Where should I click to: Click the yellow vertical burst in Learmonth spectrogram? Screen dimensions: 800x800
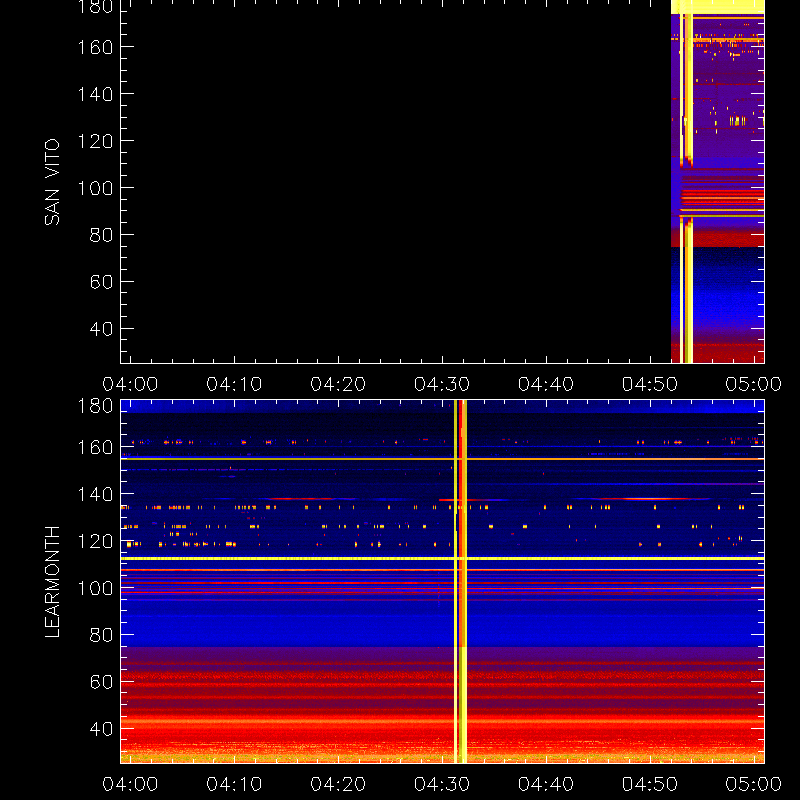pyautogui.click(x=460, y=582)
